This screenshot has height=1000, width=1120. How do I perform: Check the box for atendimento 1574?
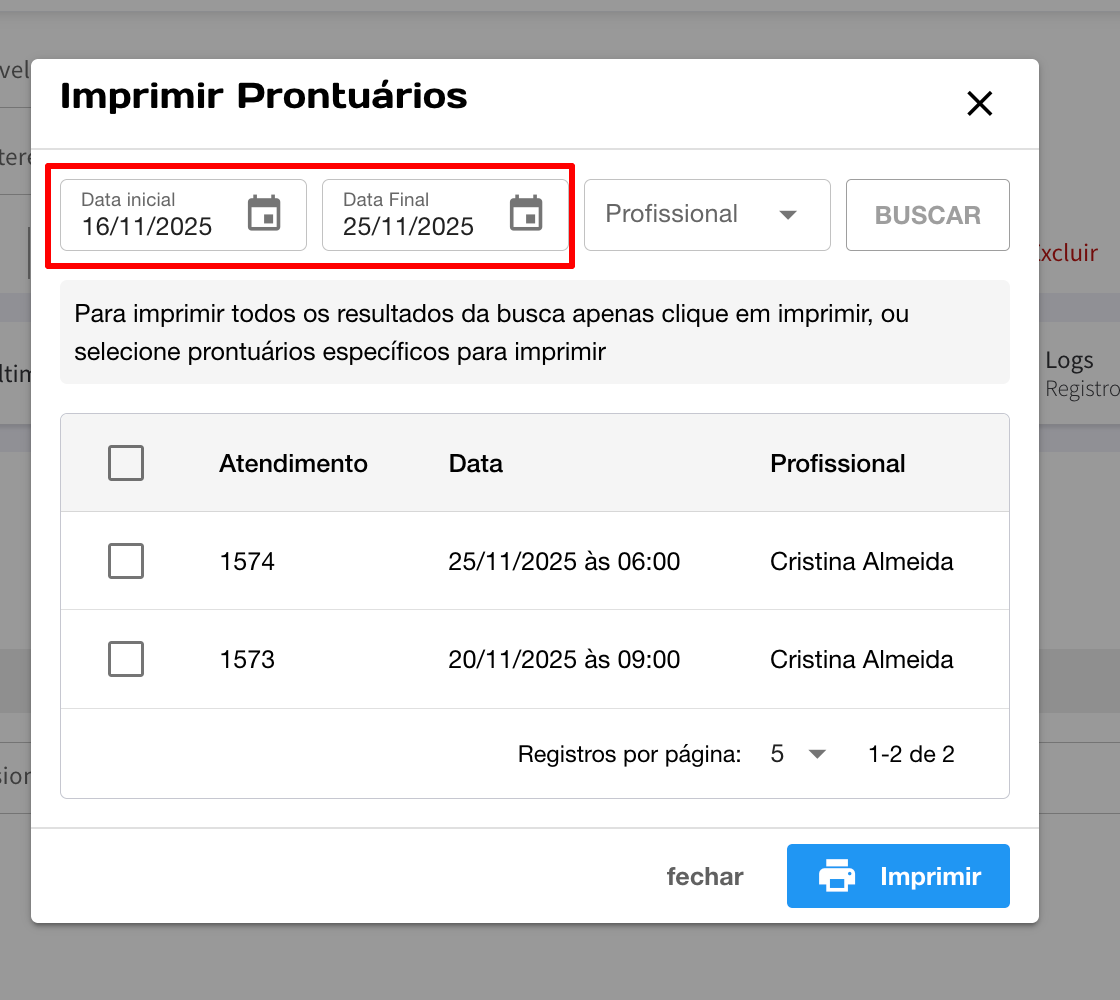pyautogui.click(x=126, y=561)
